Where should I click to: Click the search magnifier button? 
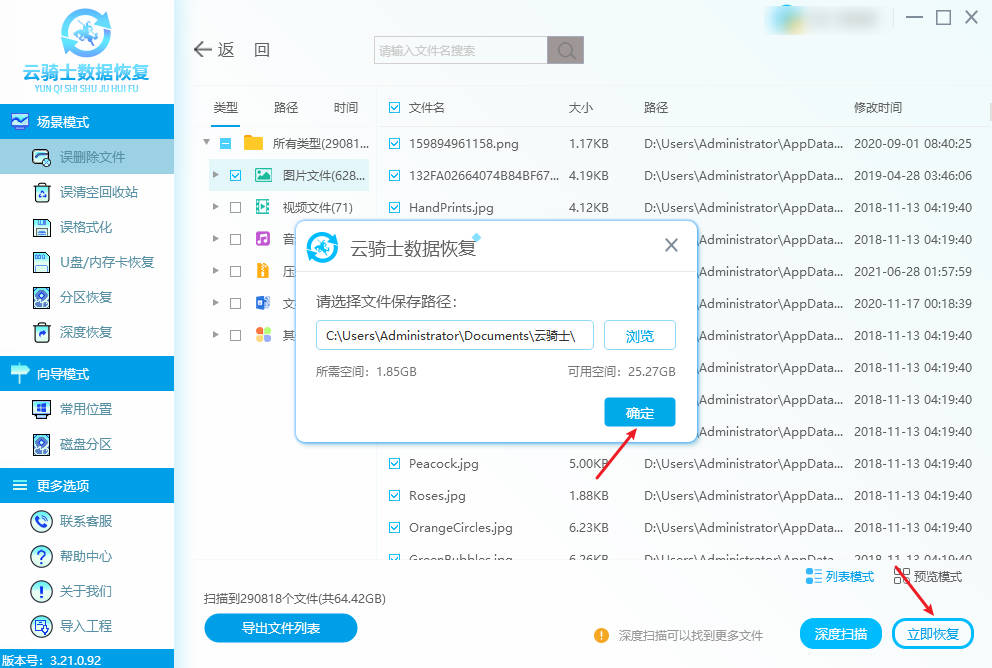click(566, 50)
